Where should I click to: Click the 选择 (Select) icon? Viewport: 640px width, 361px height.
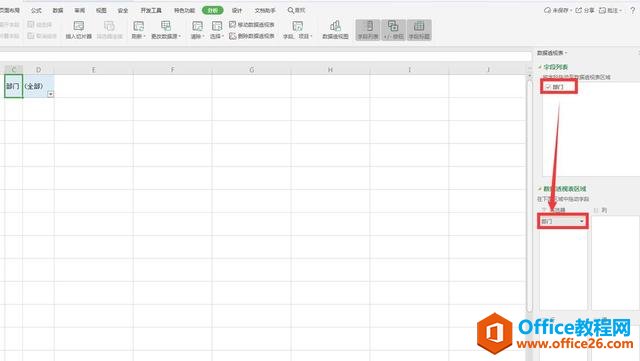pos(217,26)
